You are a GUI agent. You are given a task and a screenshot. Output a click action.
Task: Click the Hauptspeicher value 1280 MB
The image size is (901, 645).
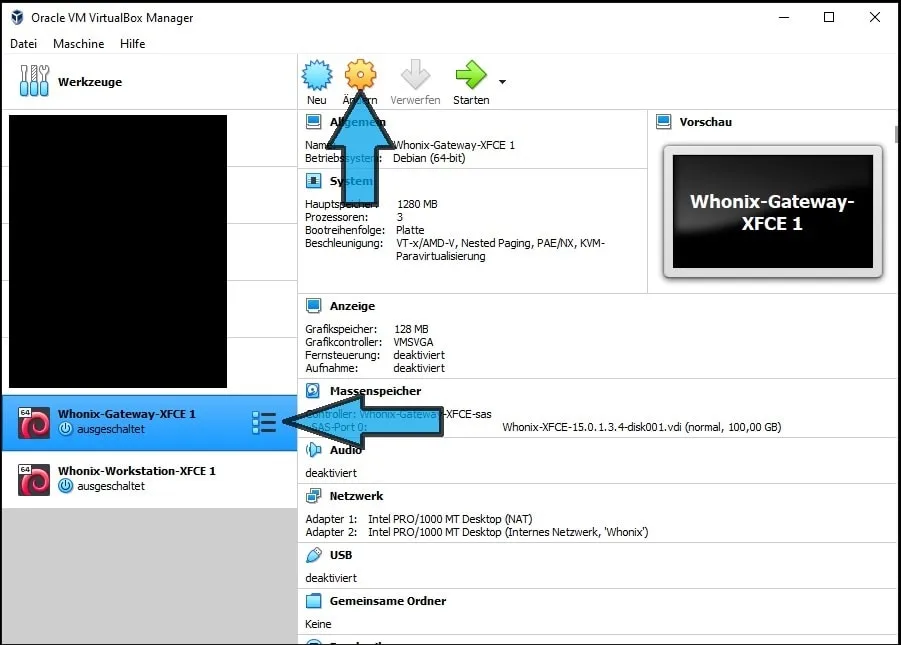[x=417, y=204]
